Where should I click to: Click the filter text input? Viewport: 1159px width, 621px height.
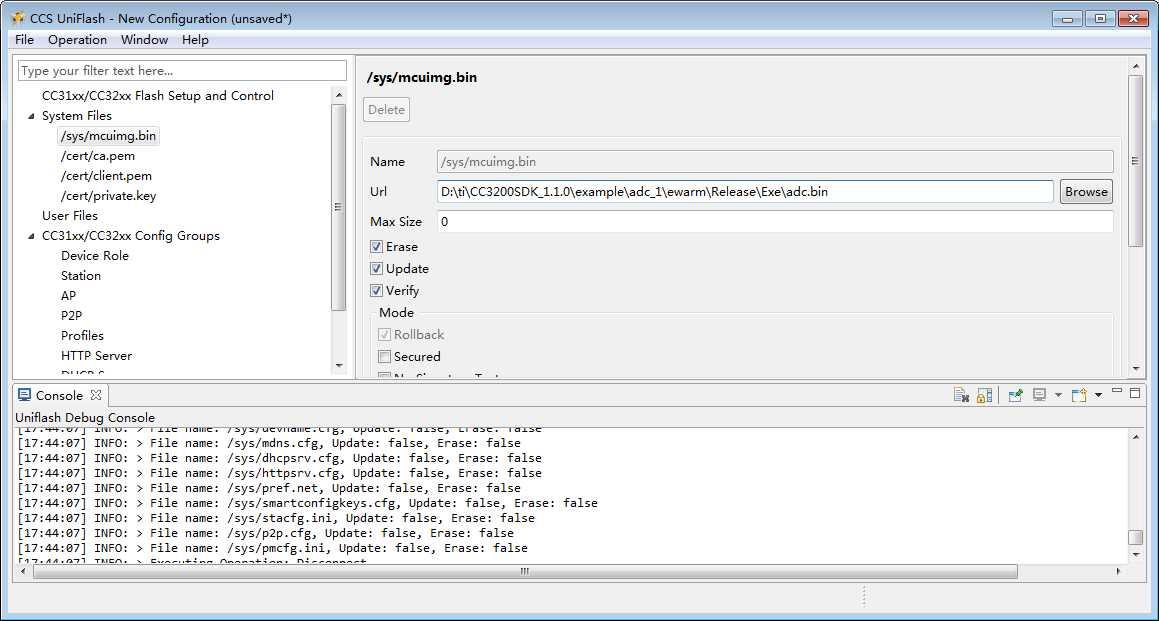182,71
